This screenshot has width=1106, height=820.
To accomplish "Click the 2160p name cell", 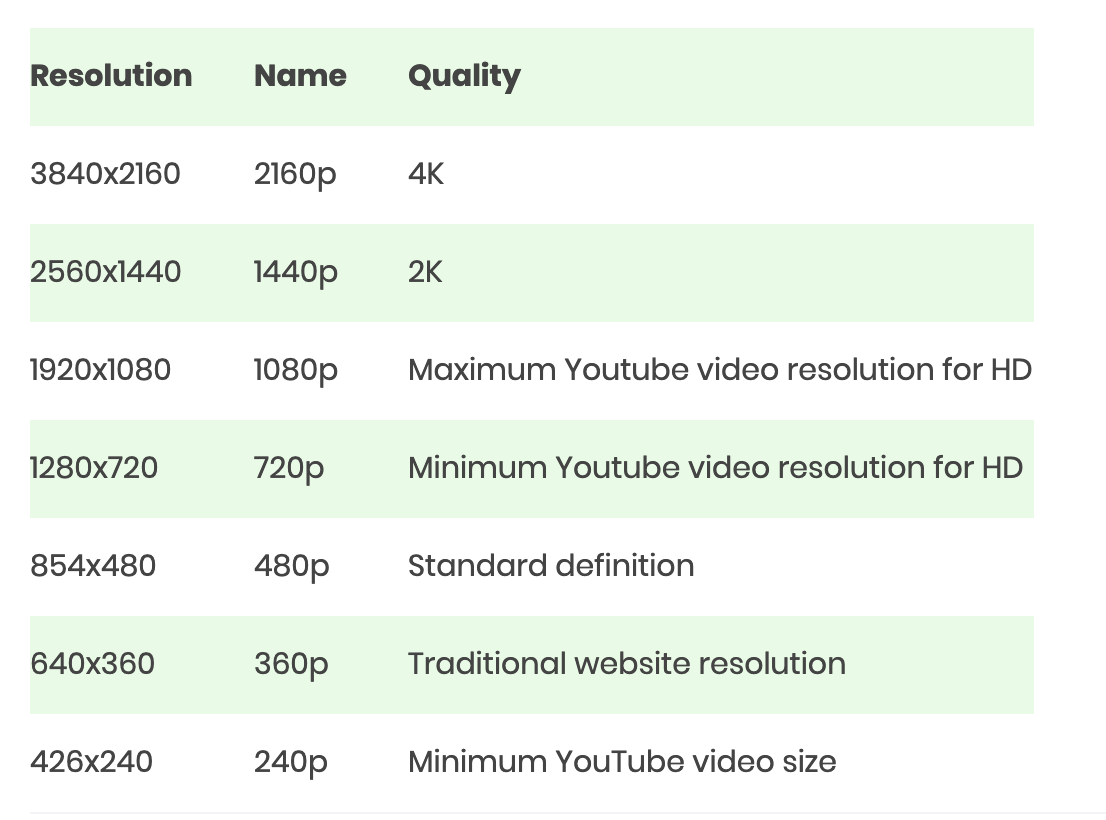I will [x=295, y=174].
